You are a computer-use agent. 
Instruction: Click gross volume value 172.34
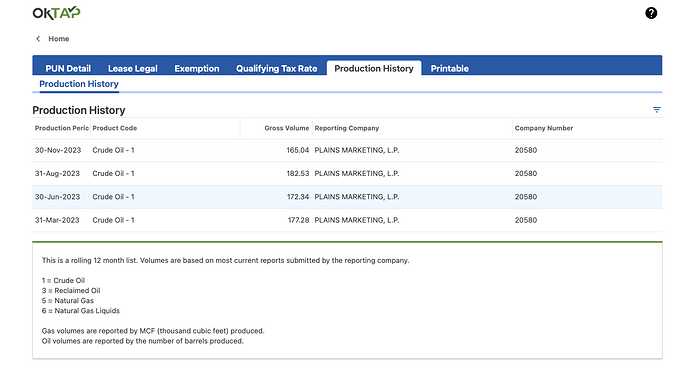click(298, 197)
